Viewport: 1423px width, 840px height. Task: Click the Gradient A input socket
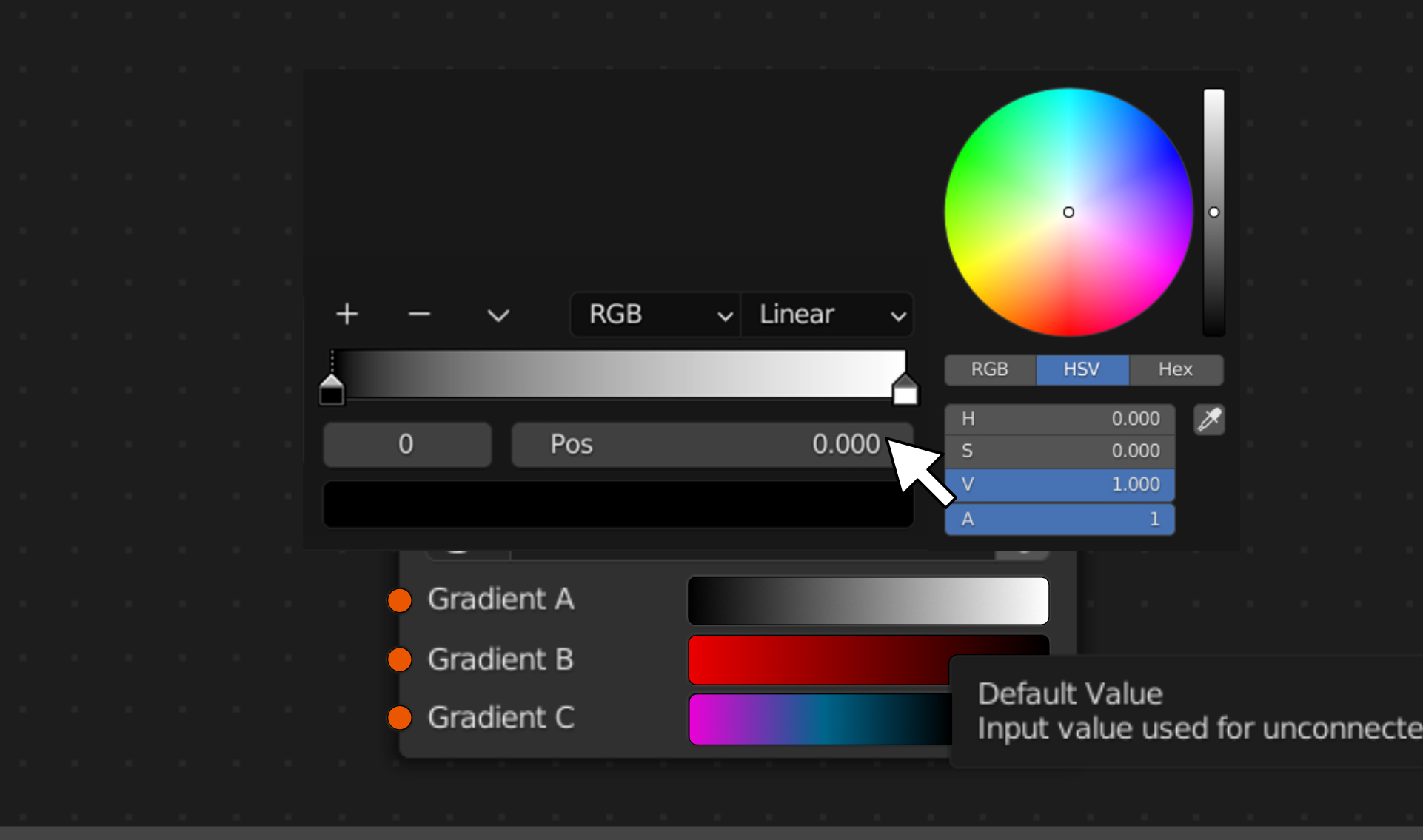400,599
